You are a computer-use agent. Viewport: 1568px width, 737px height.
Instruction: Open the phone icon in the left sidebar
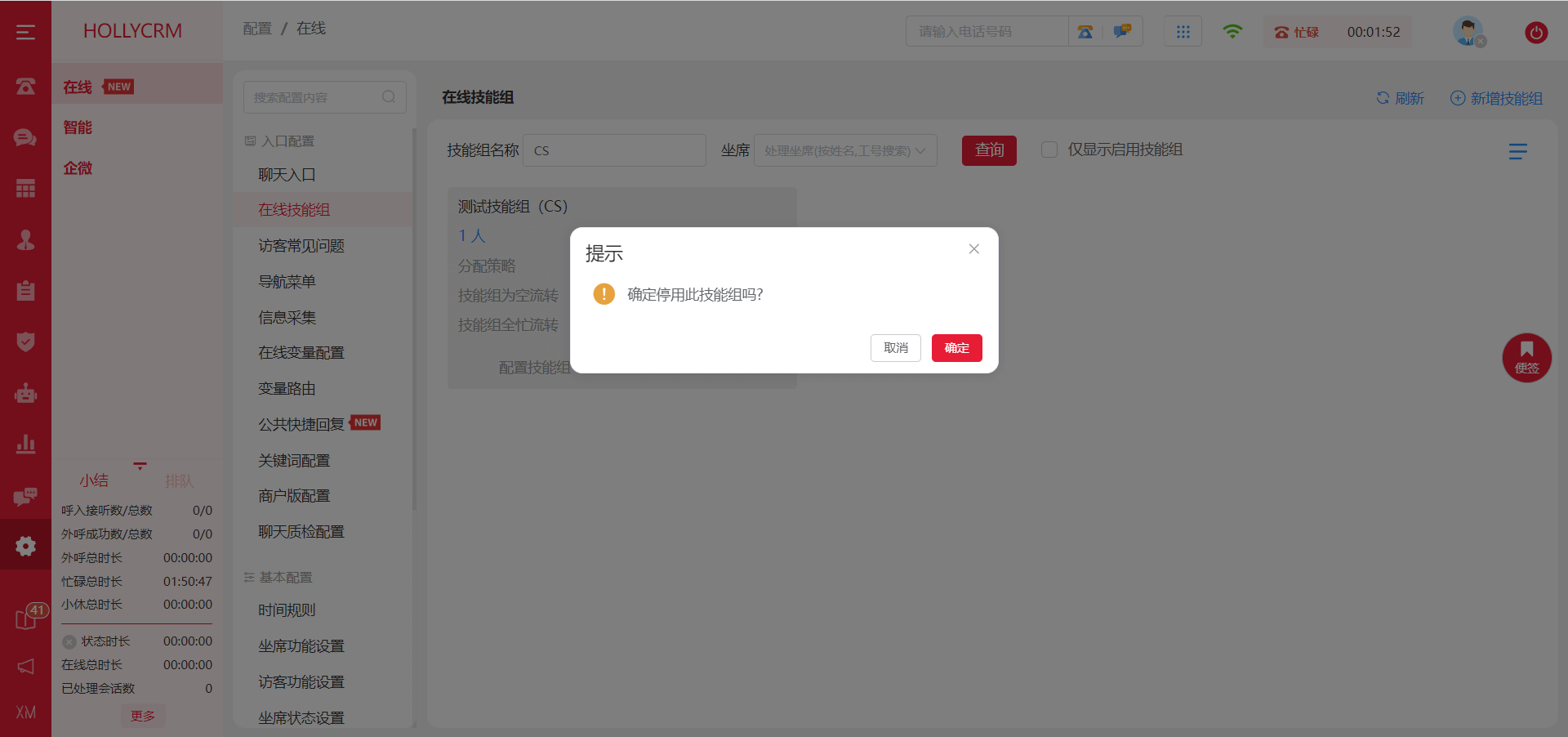click(25, 87)
